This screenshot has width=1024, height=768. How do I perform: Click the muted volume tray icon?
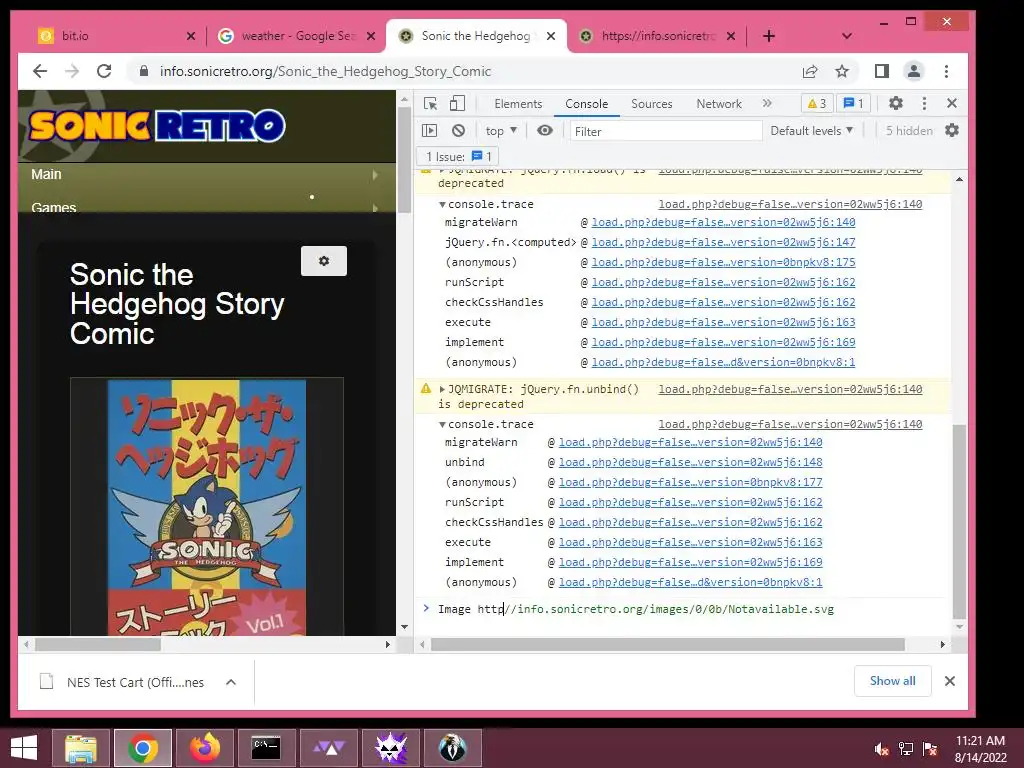click(x=882, y=749)
